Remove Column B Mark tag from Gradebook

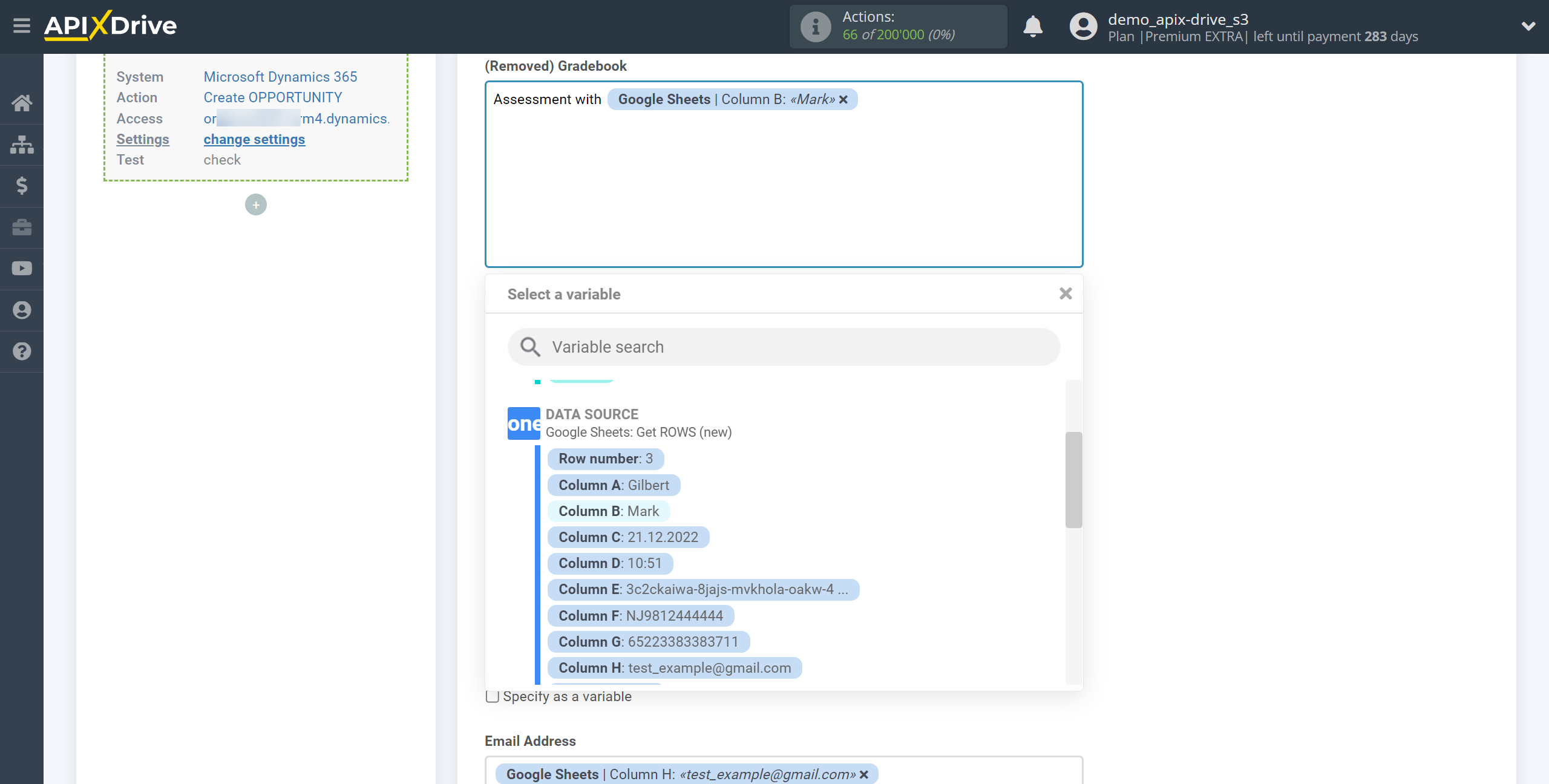click(x=843, y=100)
